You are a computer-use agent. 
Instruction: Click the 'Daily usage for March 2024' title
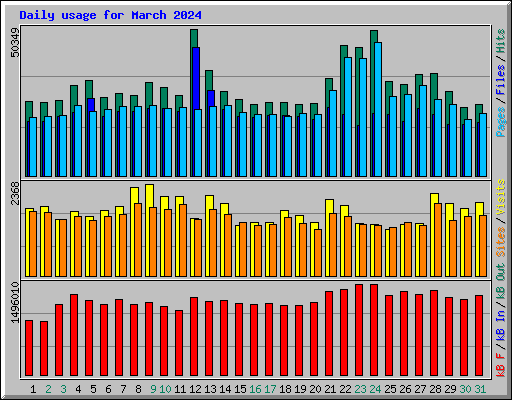click(x=110, y=15)
